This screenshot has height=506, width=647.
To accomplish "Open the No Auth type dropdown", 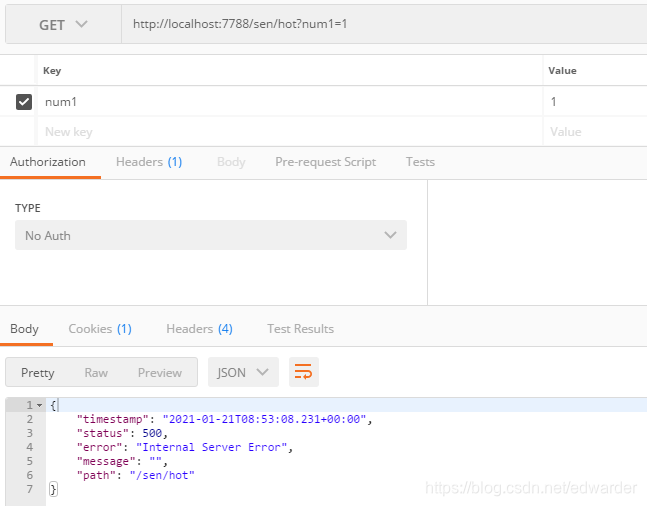I will pos(210,235).
